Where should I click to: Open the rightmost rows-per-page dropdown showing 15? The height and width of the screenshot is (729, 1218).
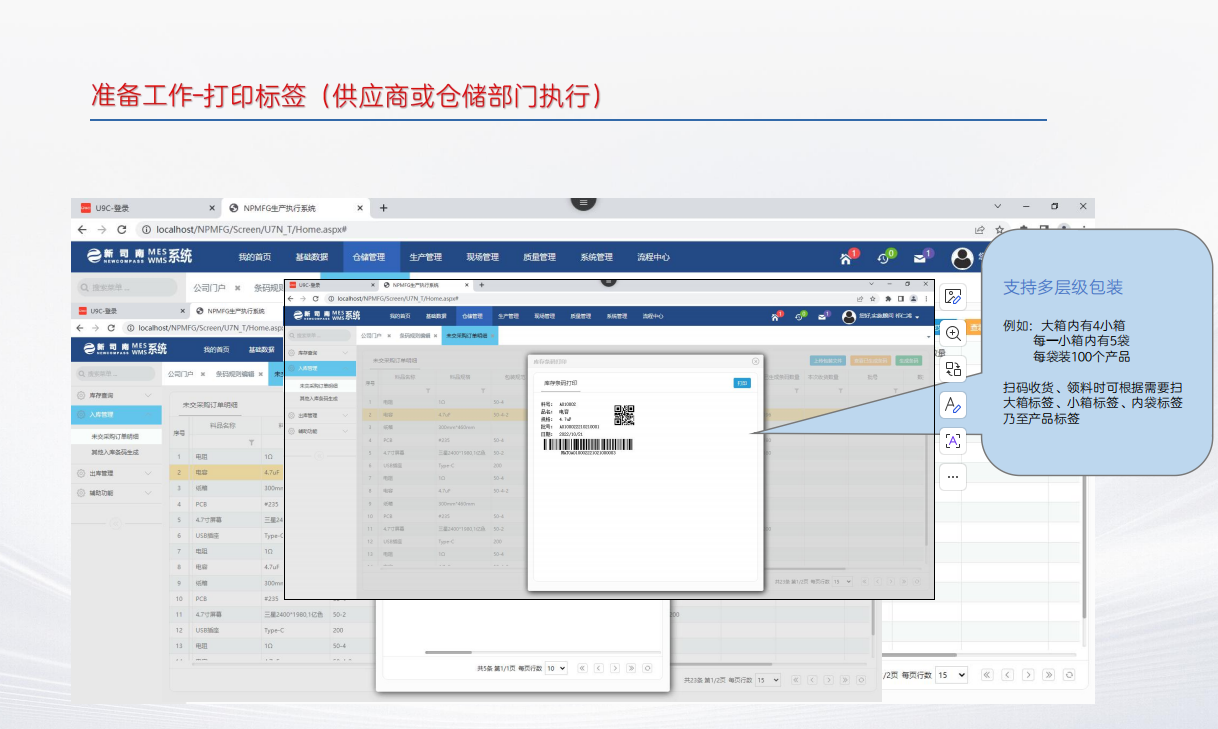click(x=951, y=675)
